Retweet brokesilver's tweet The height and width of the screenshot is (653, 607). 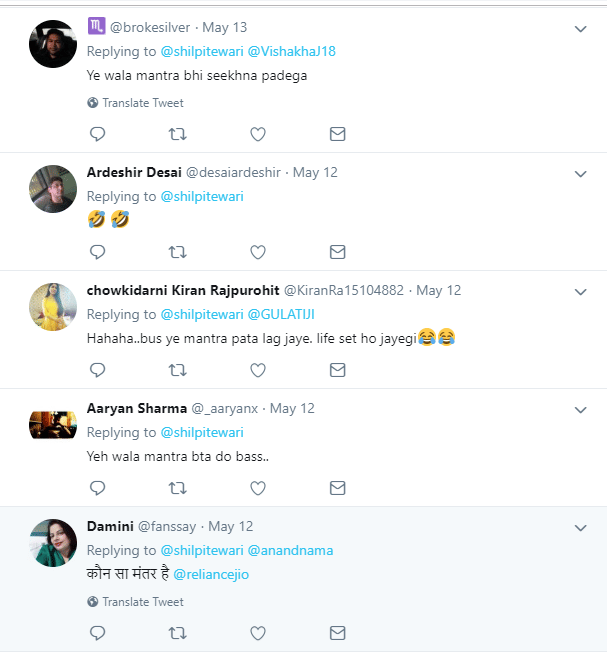click(177, 134)
